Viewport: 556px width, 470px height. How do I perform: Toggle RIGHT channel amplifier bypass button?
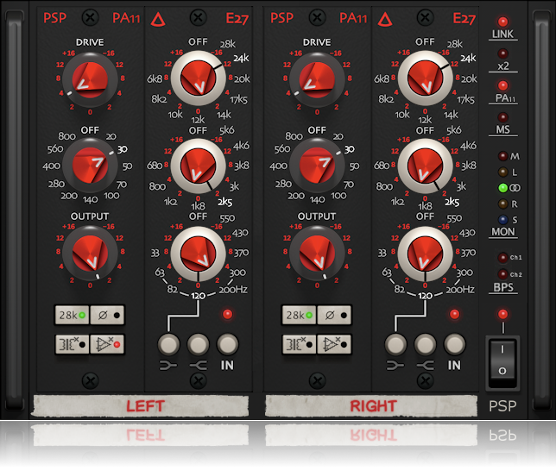click(x=334, y=344)
